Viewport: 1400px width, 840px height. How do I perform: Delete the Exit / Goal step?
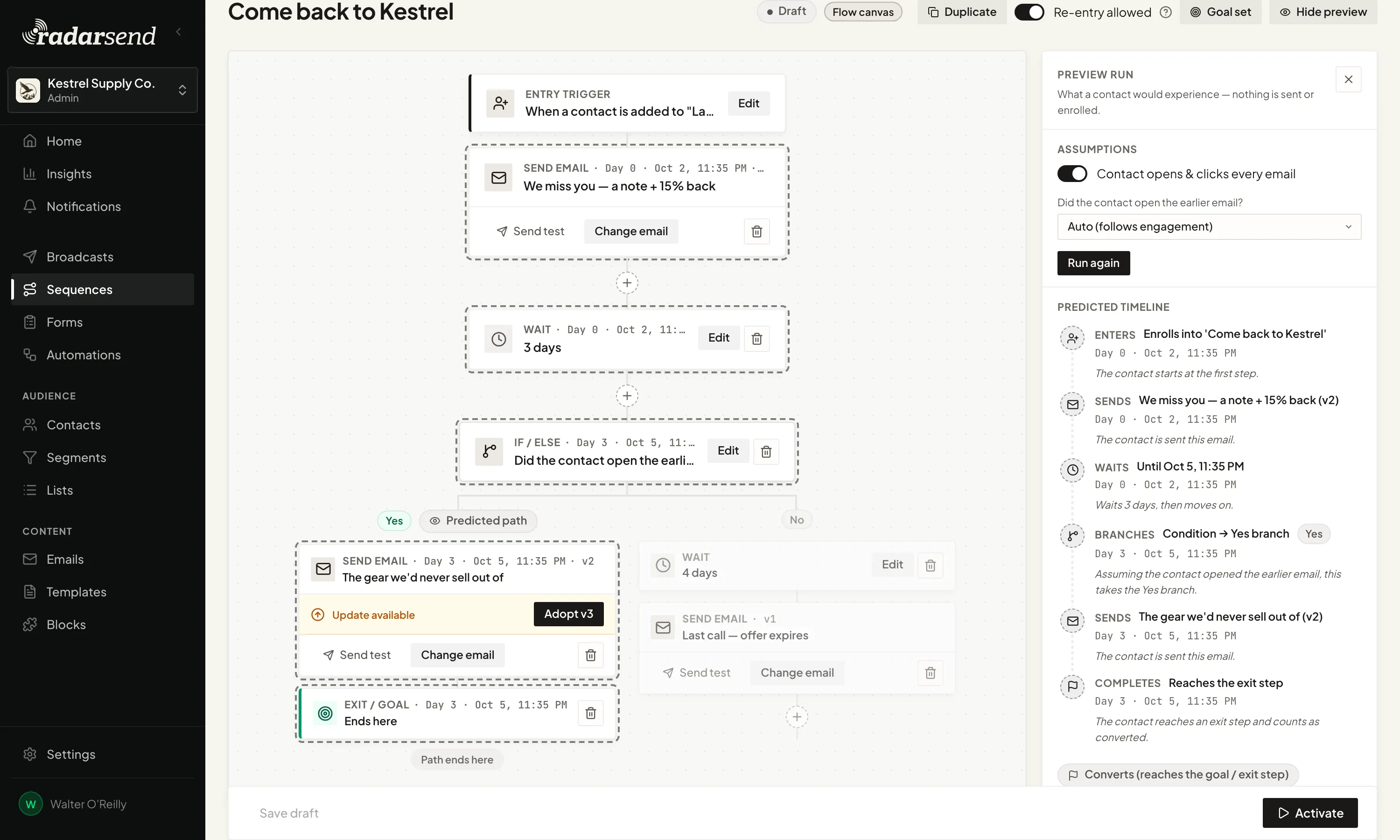590,713
